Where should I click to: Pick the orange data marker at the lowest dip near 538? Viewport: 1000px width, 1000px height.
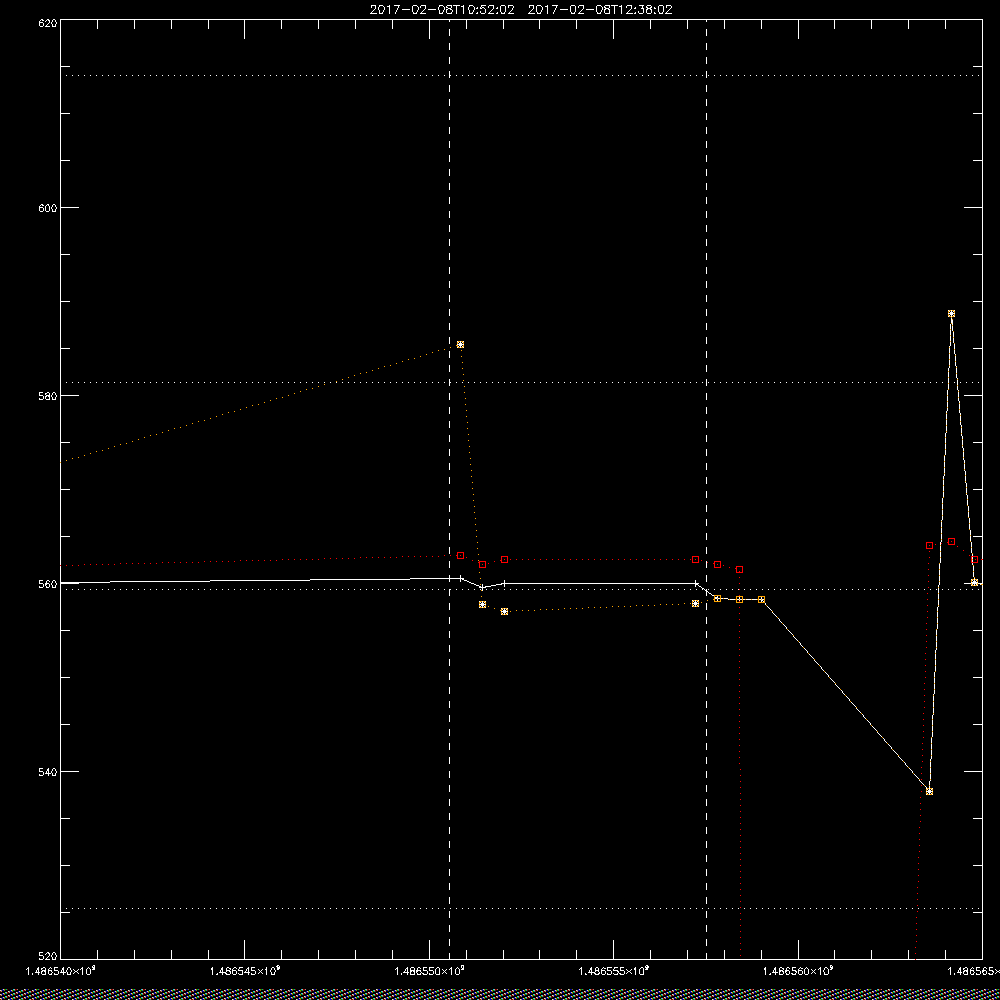pos(929,791)
